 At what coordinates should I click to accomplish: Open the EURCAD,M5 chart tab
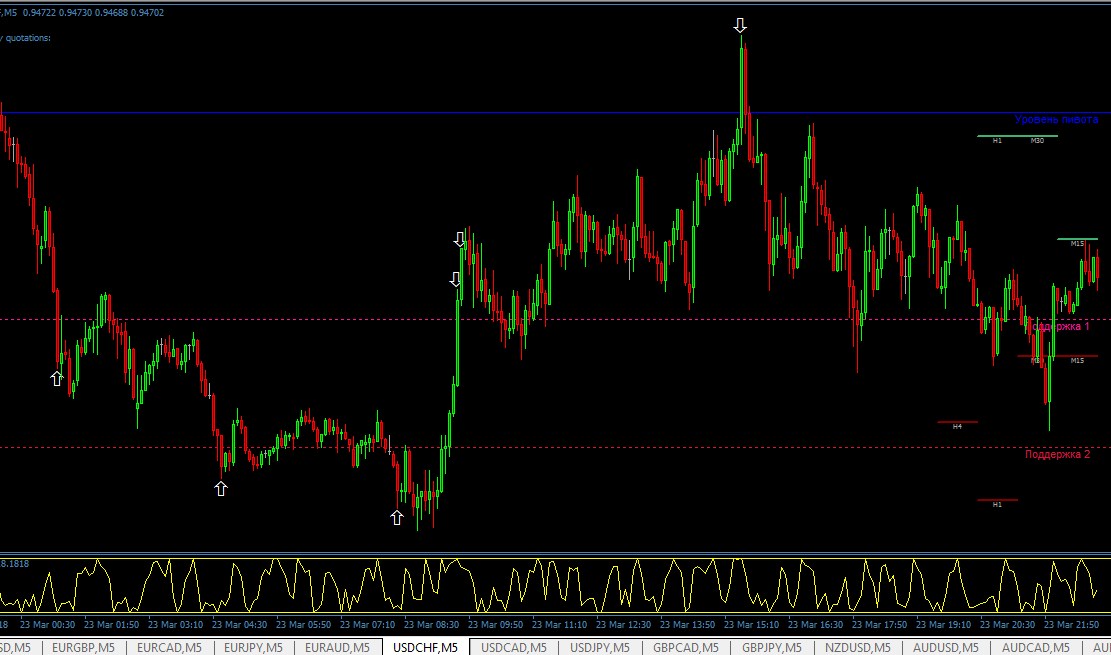pyautogui.click(x=169, y=647)
